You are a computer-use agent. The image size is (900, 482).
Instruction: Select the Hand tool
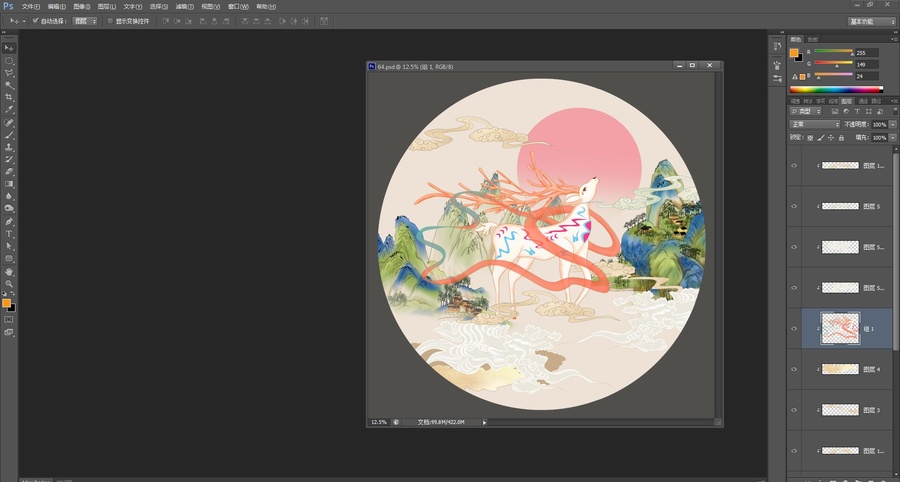[9, 272]
